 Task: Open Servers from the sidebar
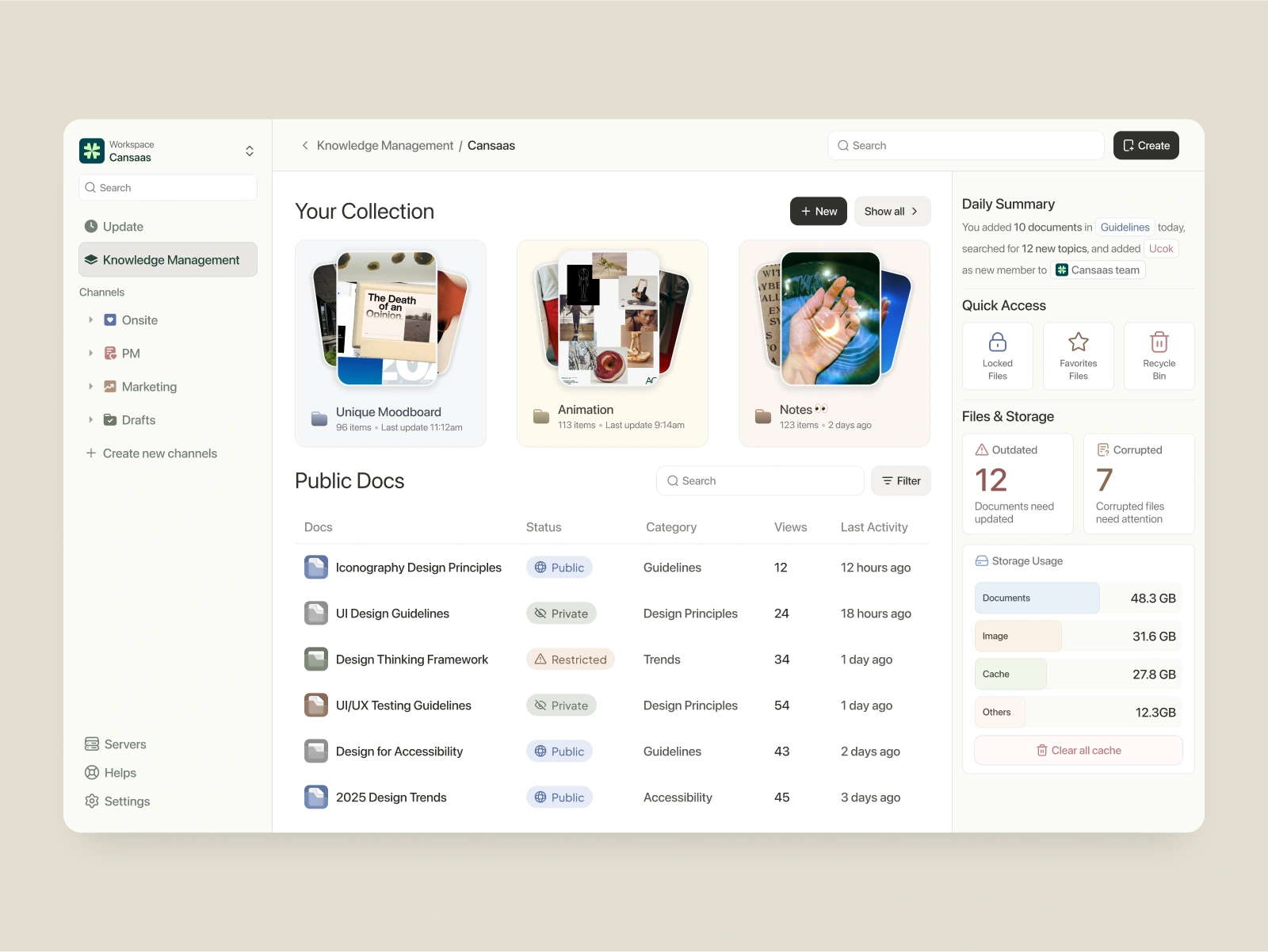(116, 744)
